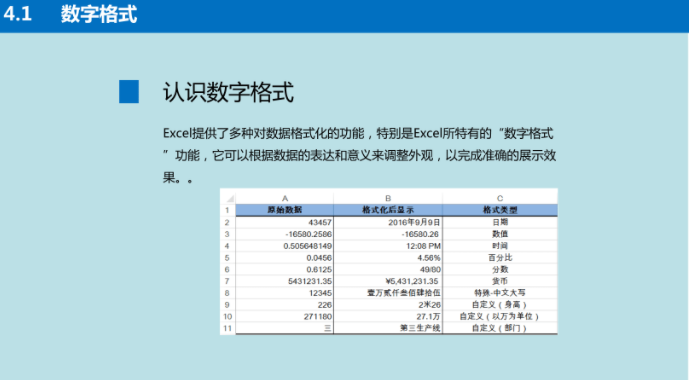Viewport: 693px width, 380px height.
Task: Select the cell containing 5431231.35
Action: tap(285, 281)
